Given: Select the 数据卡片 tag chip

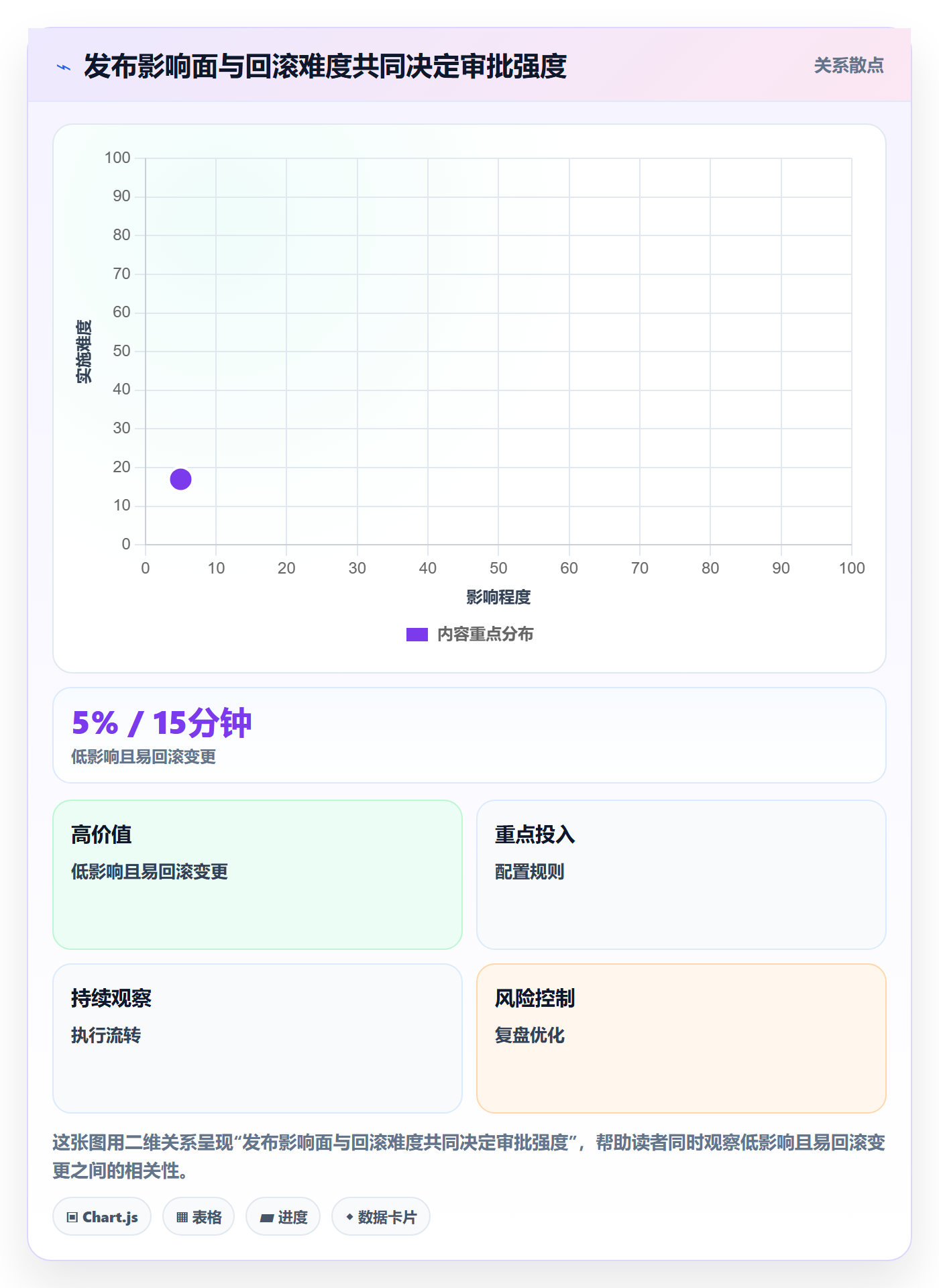Looking at the screenshot, I should [381, 1216].
